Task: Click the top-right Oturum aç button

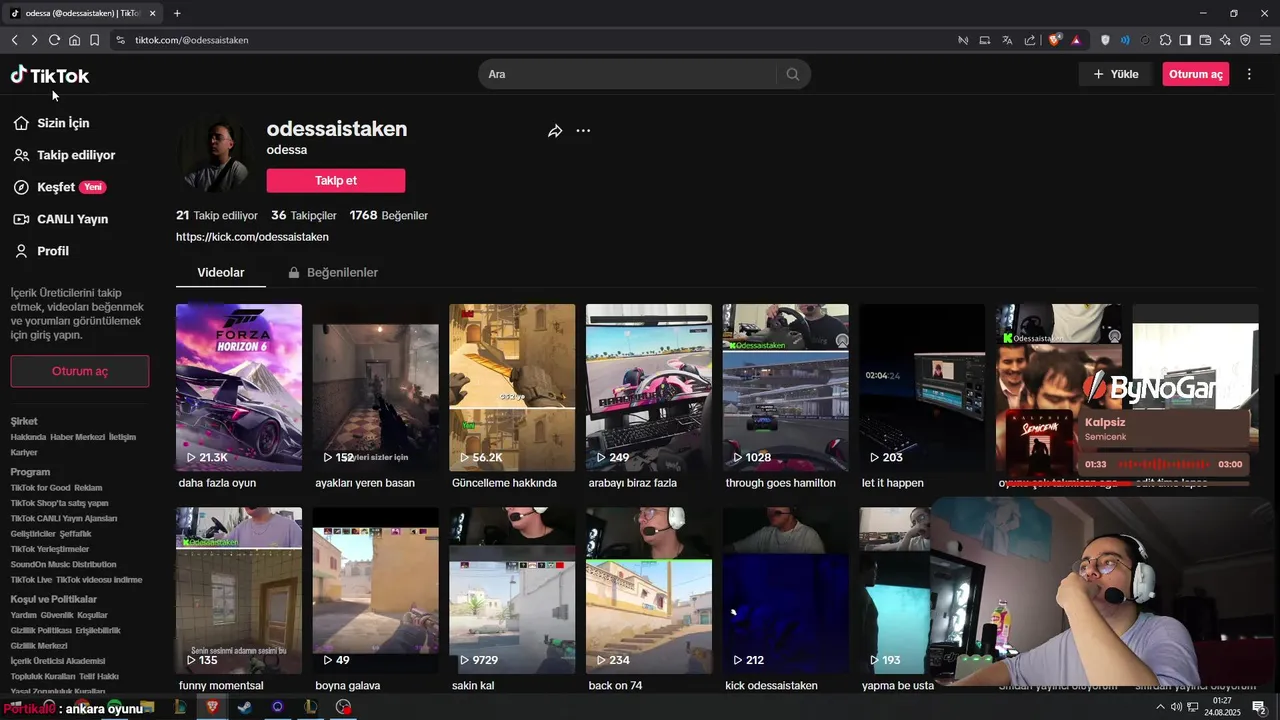Action: coord(1196,74)
